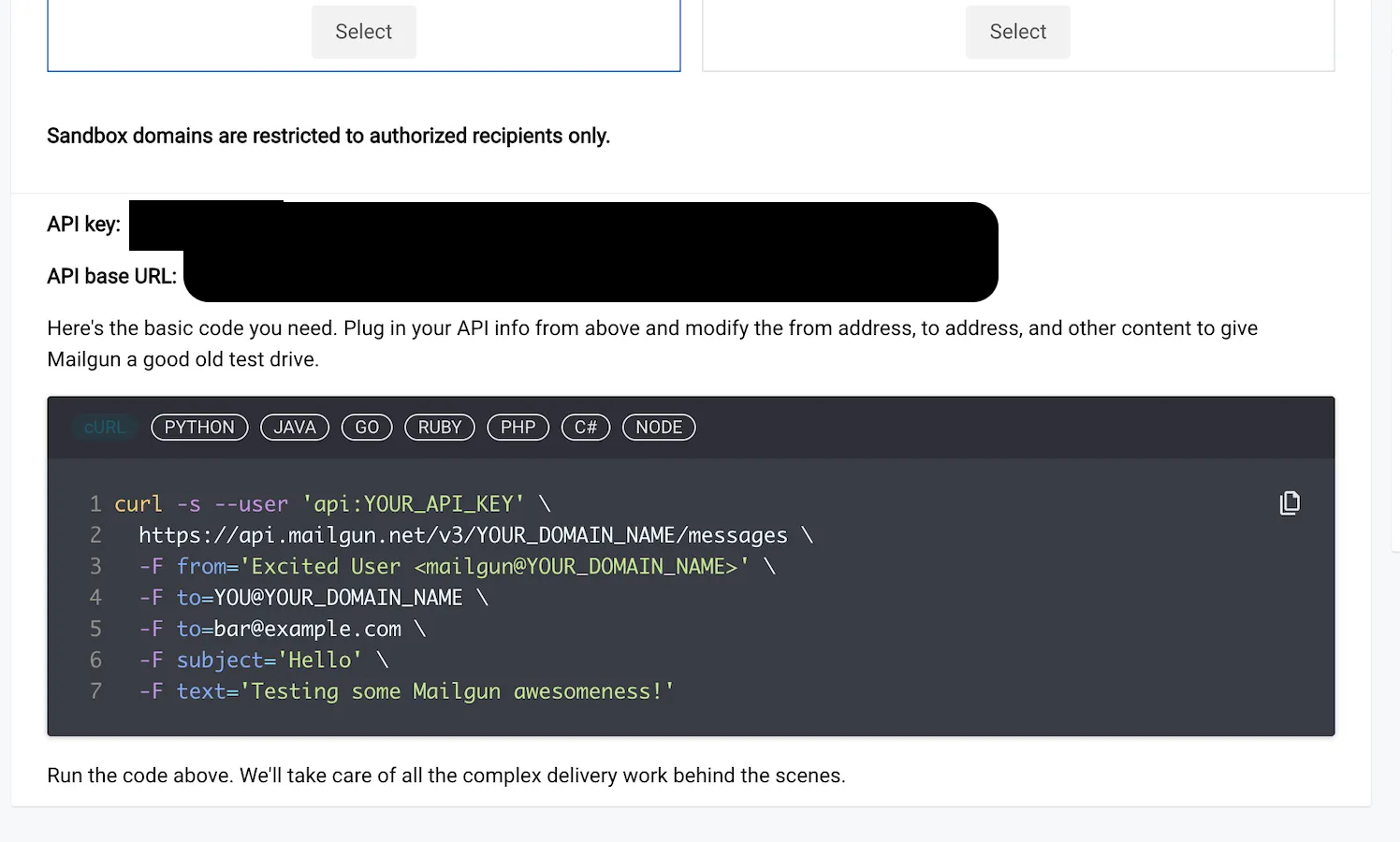Show the JAVA code example
This screenshot has width=1400, height=842.
coord(295,428)
